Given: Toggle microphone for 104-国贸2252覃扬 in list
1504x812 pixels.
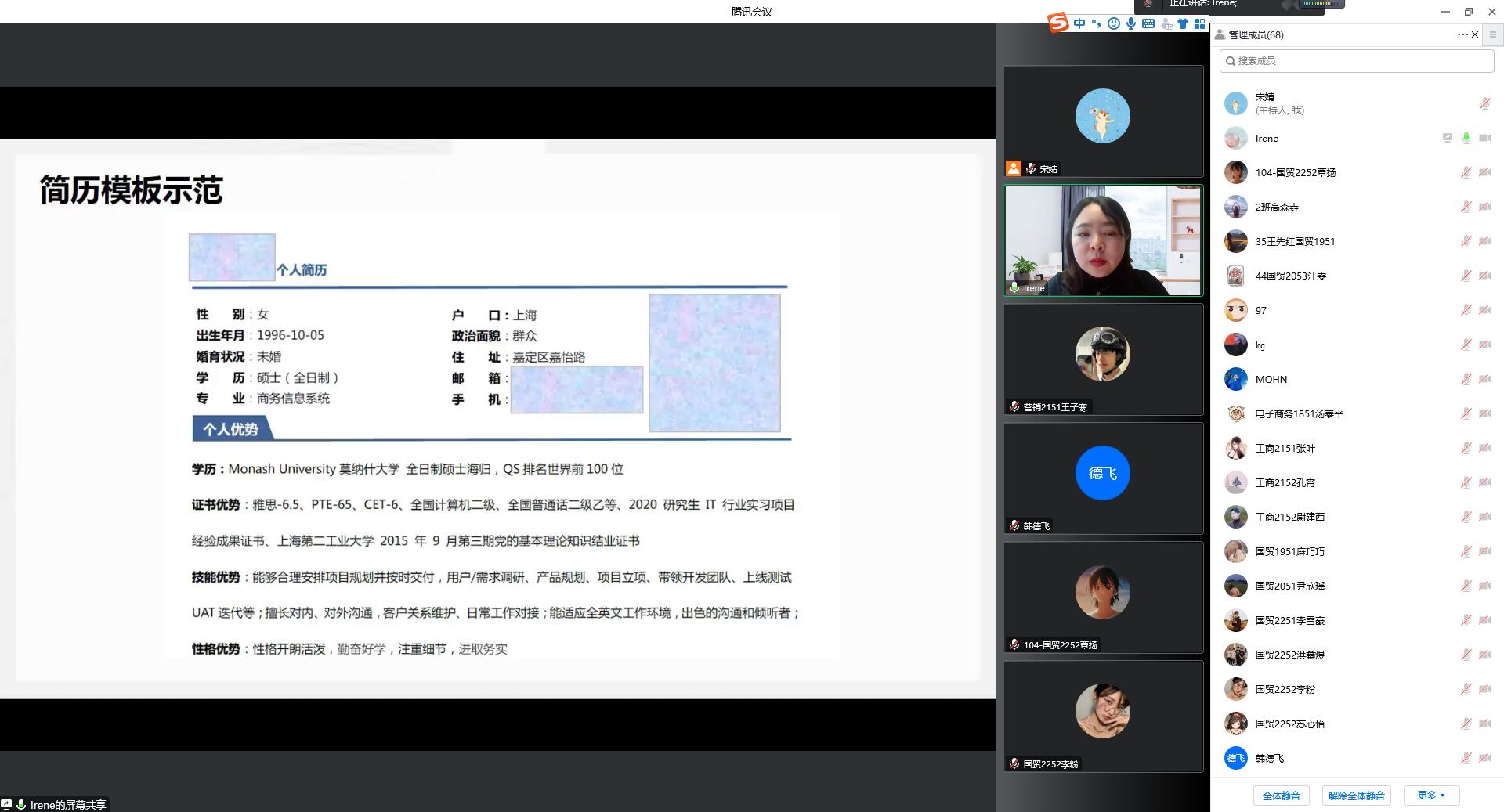Looking at the screenshot, I should pyautogui.click(x=1466, y=172).
